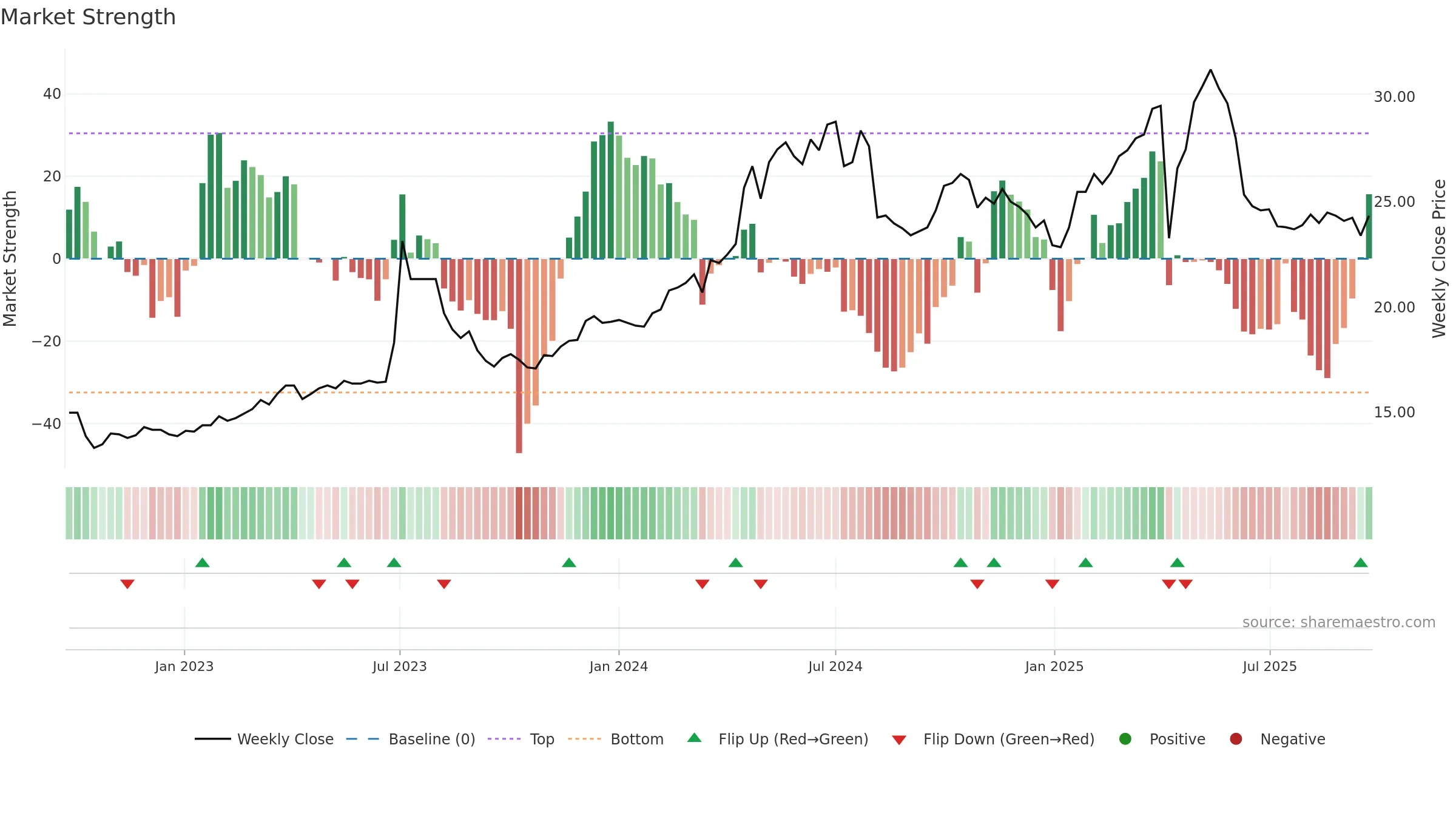
Task: Click the first flip-down marker before Jan 2023
Action: (x=127, y=584)
